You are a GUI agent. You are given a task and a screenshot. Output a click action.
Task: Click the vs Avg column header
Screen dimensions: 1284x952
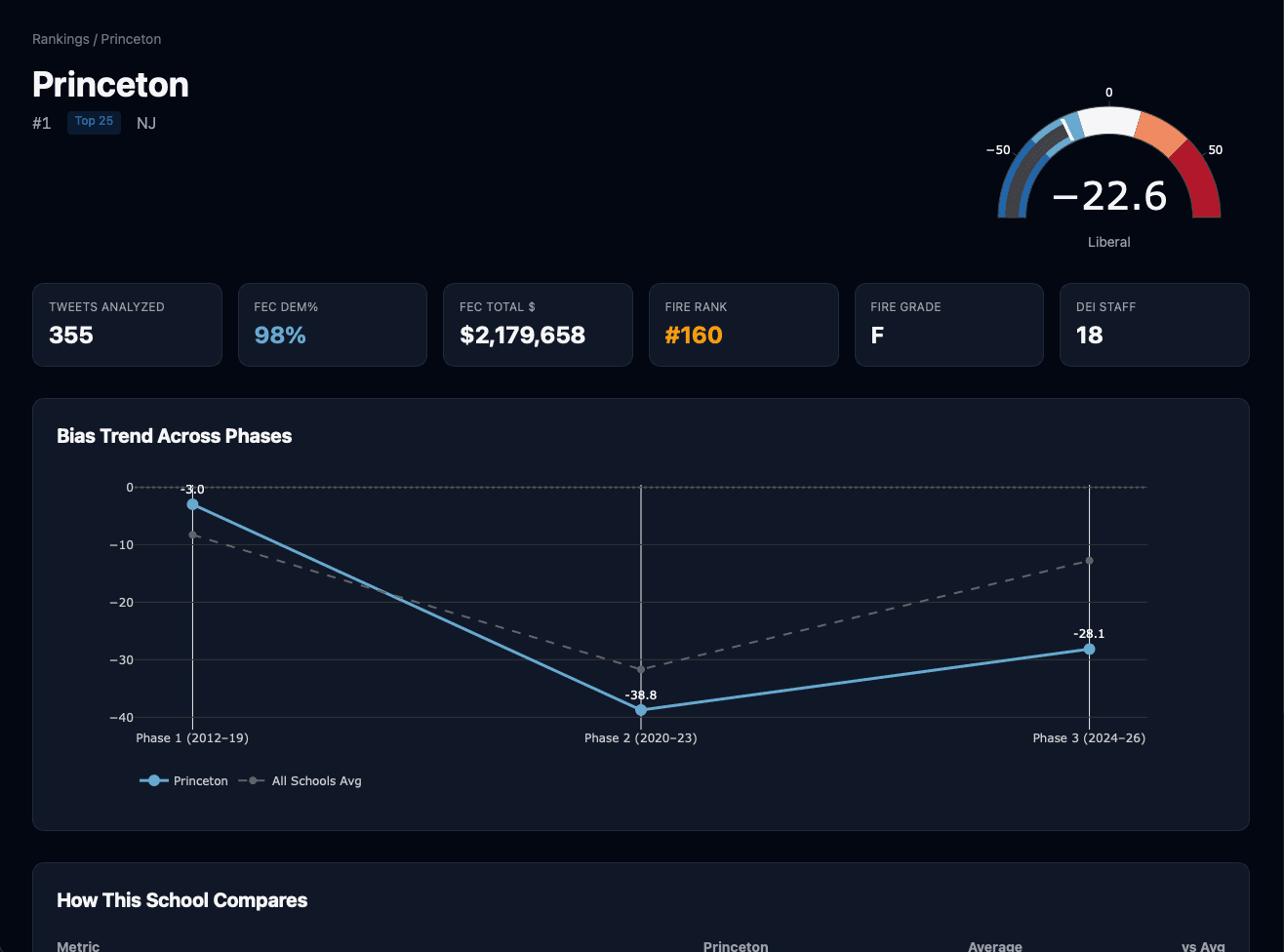(1202, 946)
